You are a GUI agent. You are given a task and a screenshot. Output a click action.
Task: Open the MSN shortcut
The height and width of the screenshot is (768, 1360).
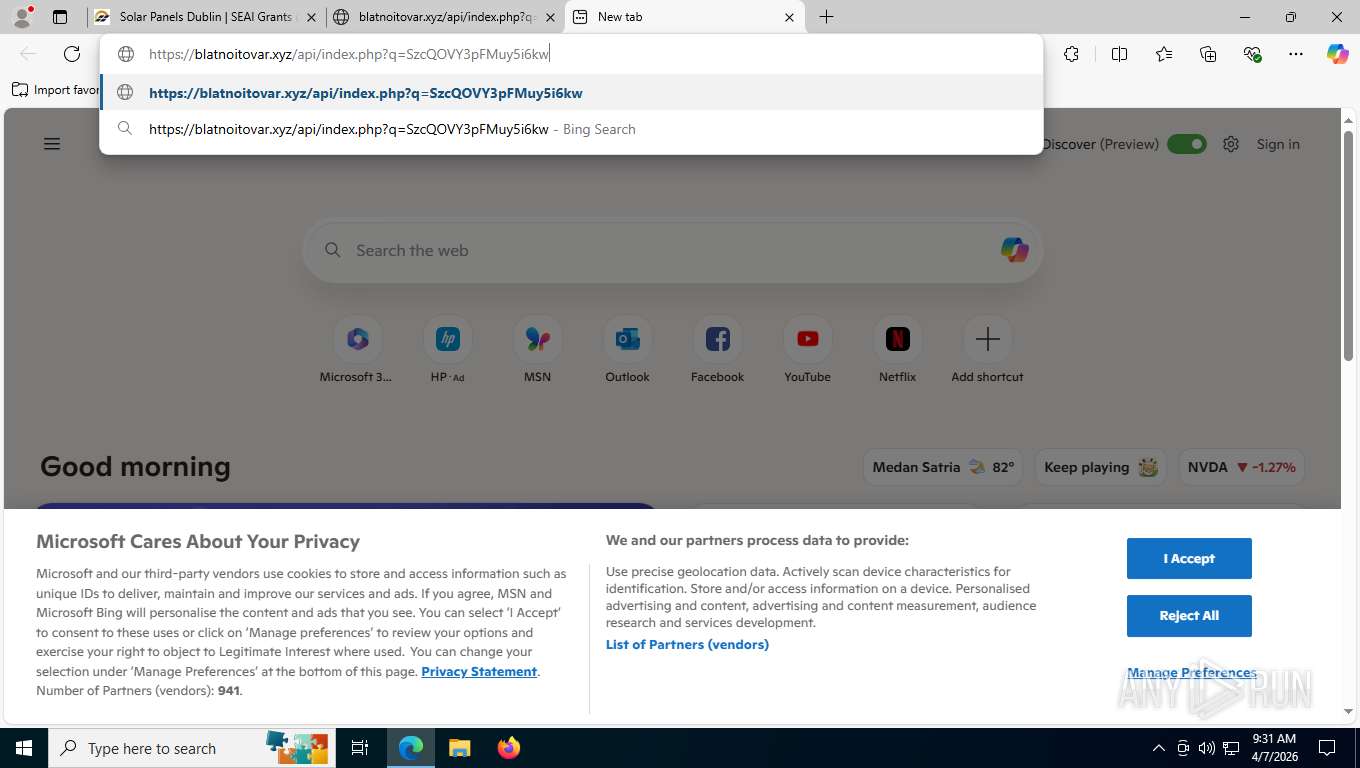click(x=537, y=340)
